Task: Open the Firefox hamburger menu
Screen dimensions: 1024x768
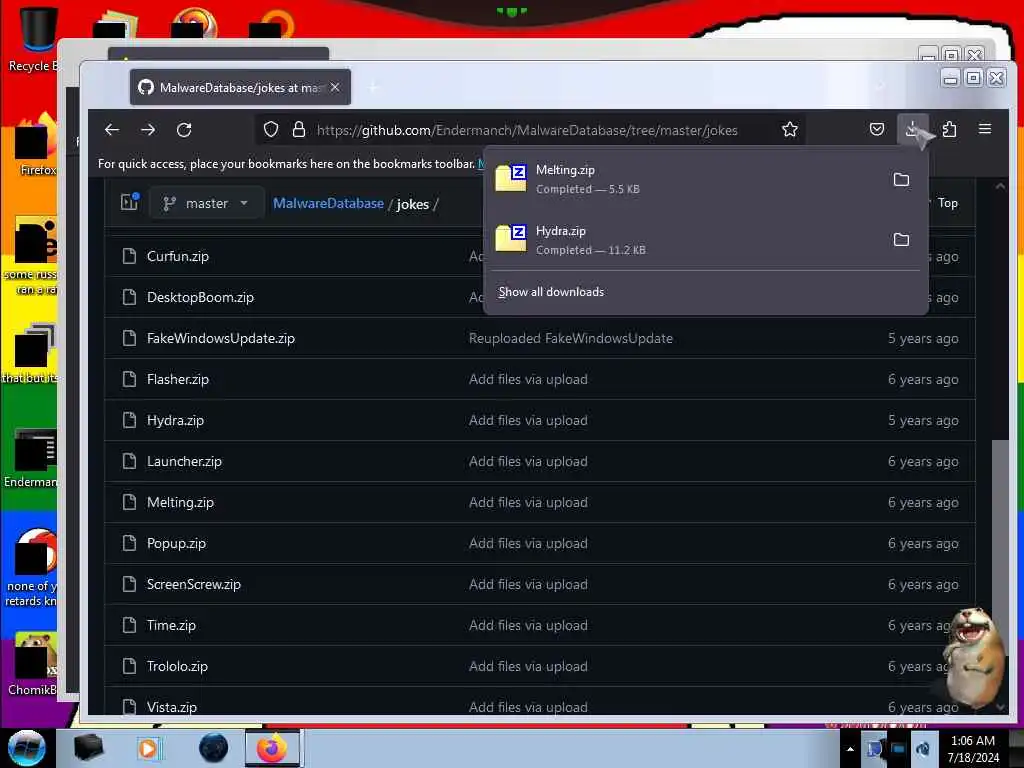Action: pos(985,129)
